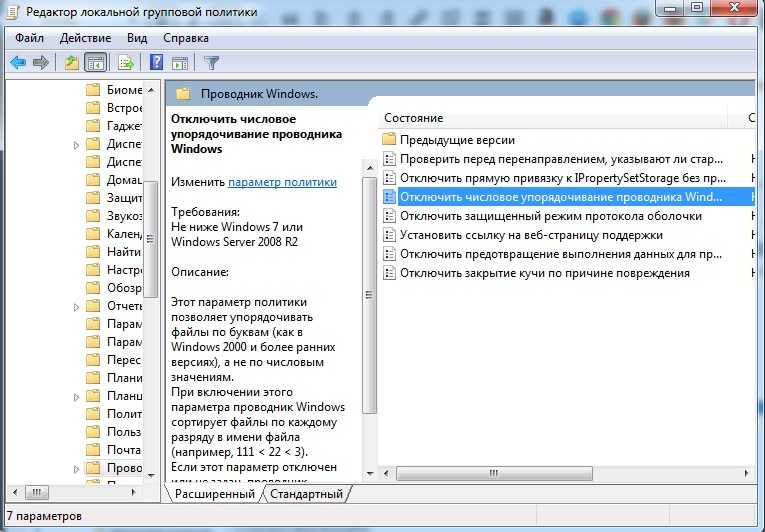Click the window title bar app icon
765x532 pixels.
click(12, 12)
